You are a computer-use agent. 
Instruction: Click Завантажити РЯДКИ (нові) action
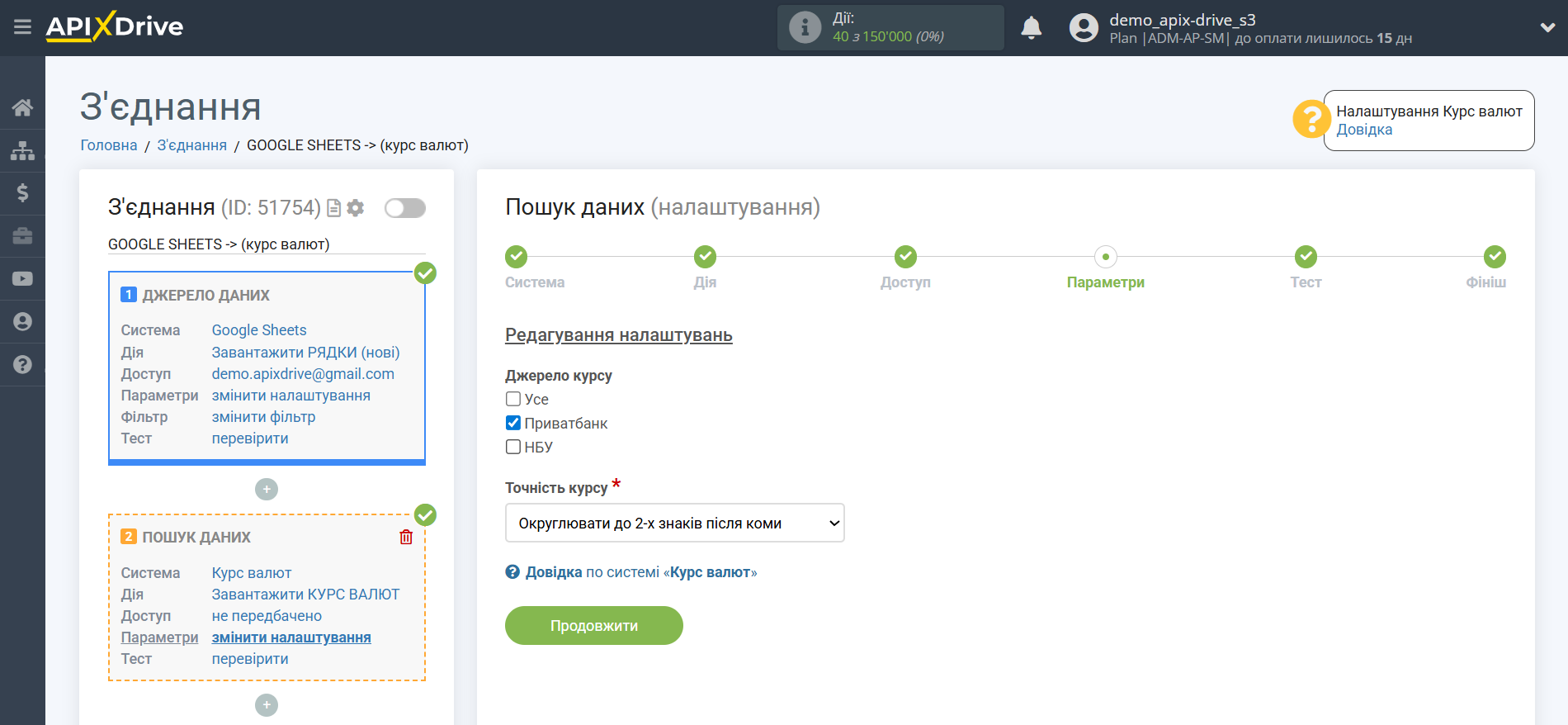pos(305,353)
